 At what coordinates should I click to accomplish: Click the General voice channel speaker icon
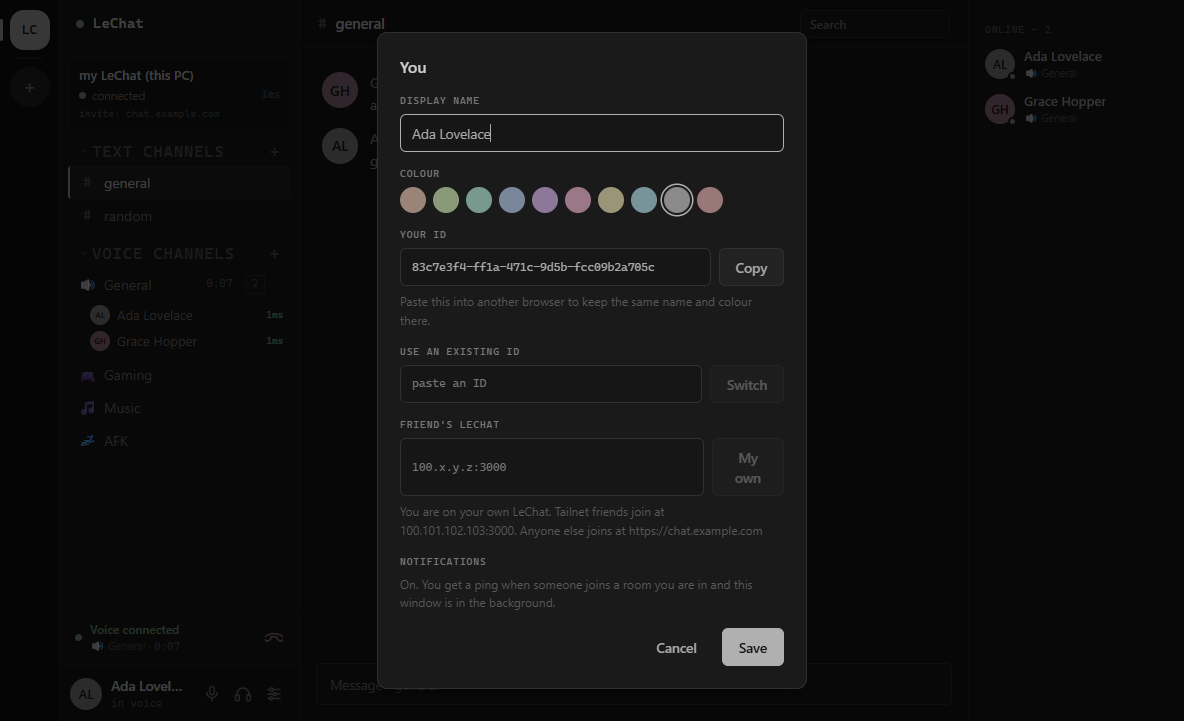[x=88, y=285]
